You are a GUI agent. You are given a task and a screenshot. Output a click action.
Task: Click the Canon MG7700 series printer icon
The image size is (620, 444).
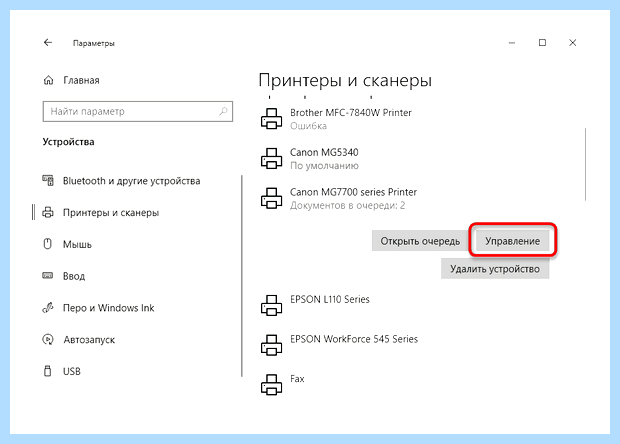point(271,198)
